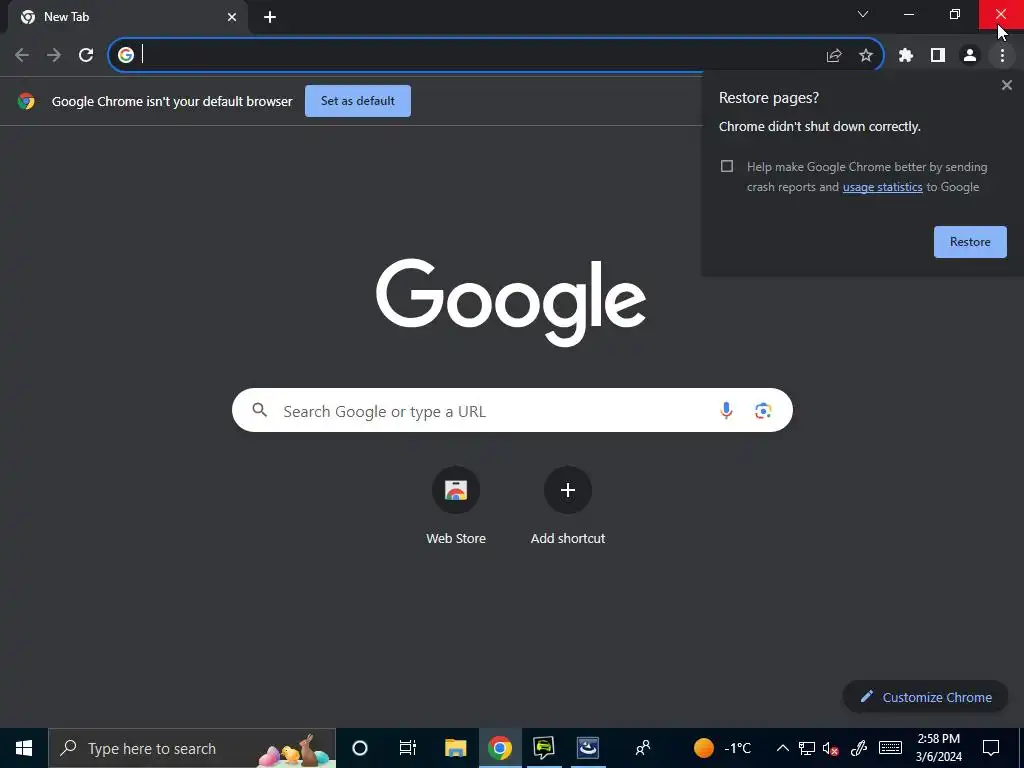Click the forward navigation arrow
The width and height of the screenshot is (1024, 768).
click(54, 56)
